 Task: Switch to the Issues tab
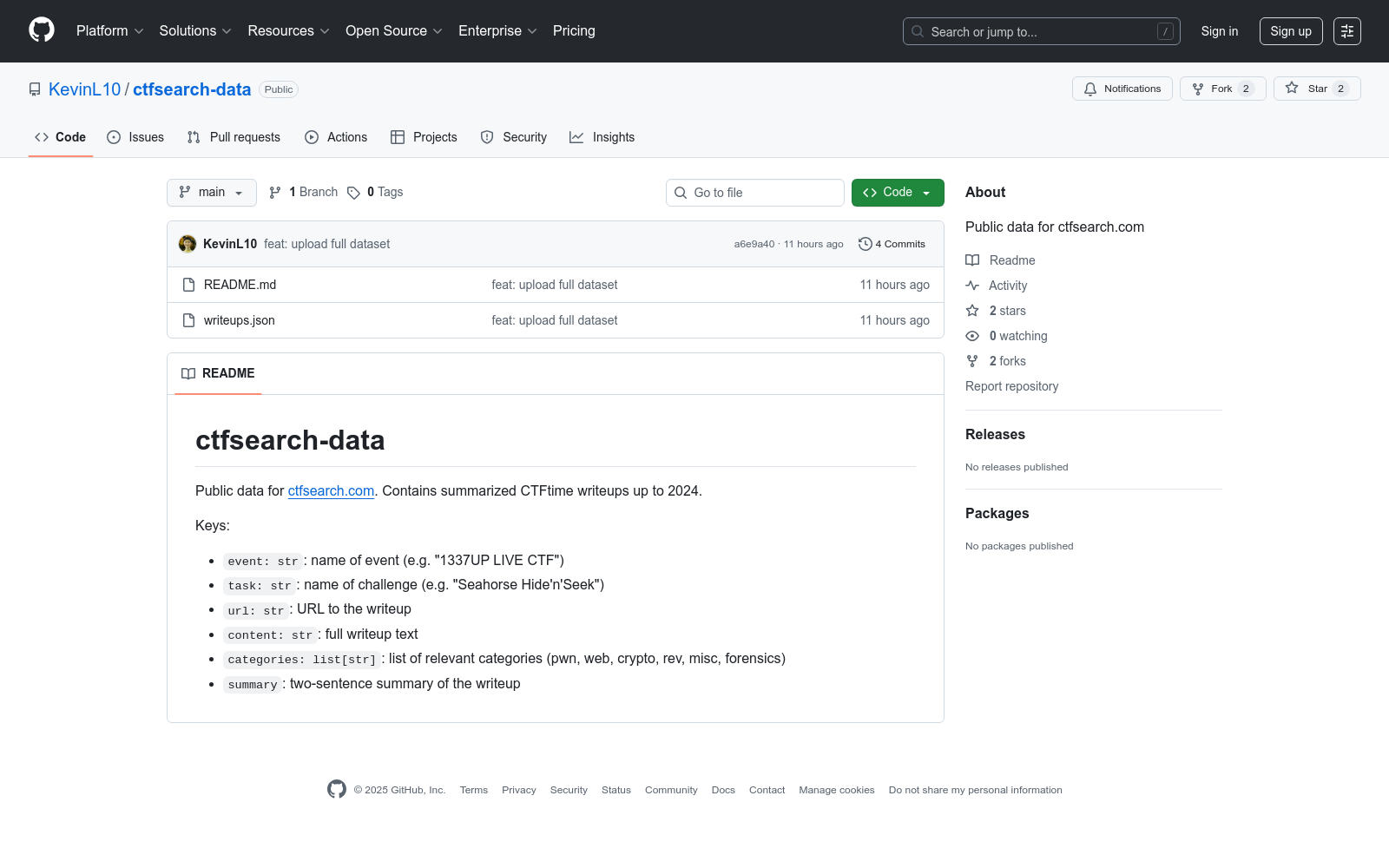point(135,137)
